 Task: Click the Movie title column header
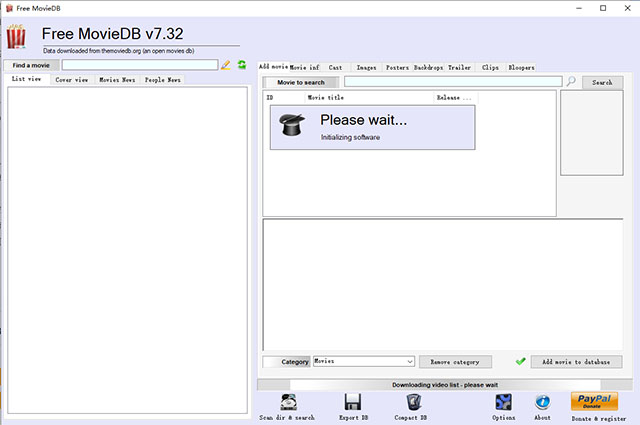tap(369, 98)
